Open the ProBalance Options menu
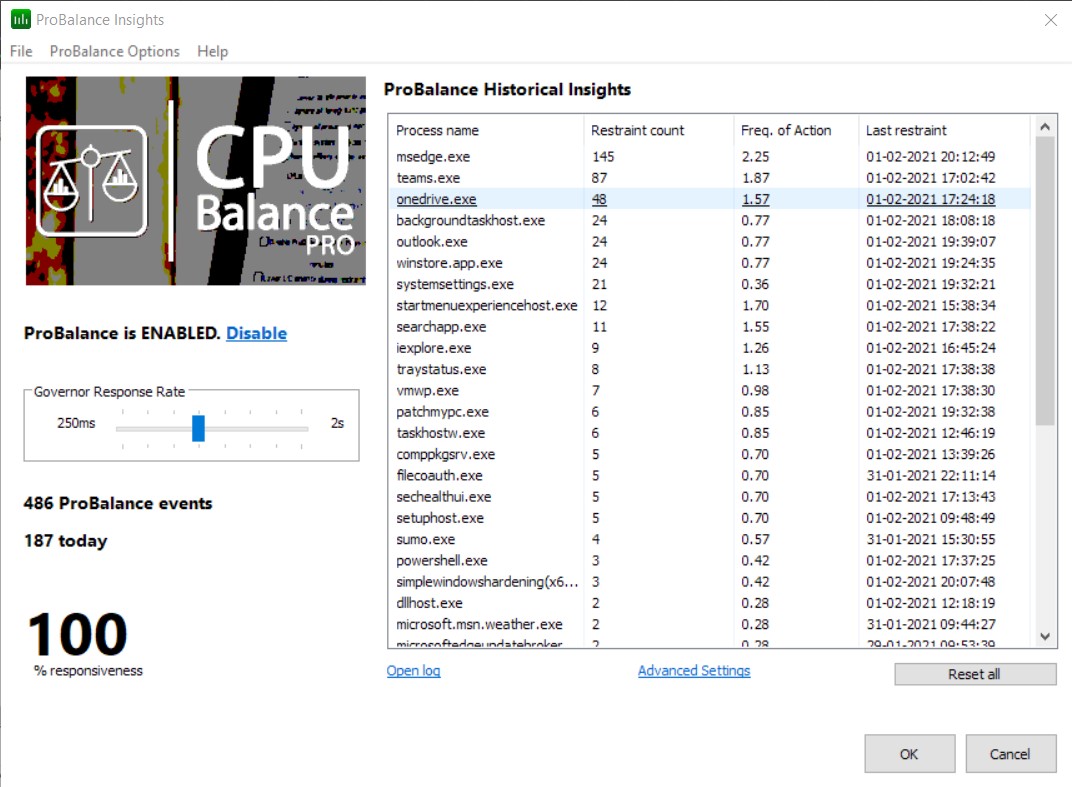Image resolution: width=1072 pixels, height=787 pixels. (x=114, y=51)
